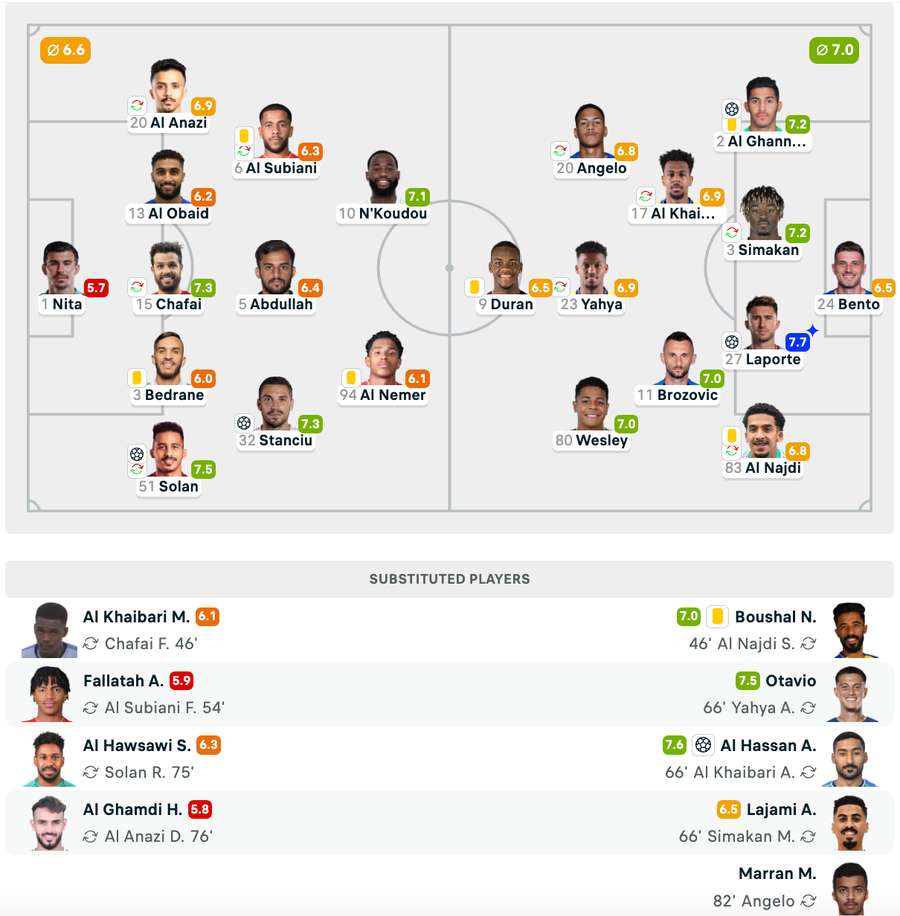Image resolution: width=900 pixels, height=916 pixels.
Task: Click the goal icon beside Al Hassan A.
Action: [703, 745]
